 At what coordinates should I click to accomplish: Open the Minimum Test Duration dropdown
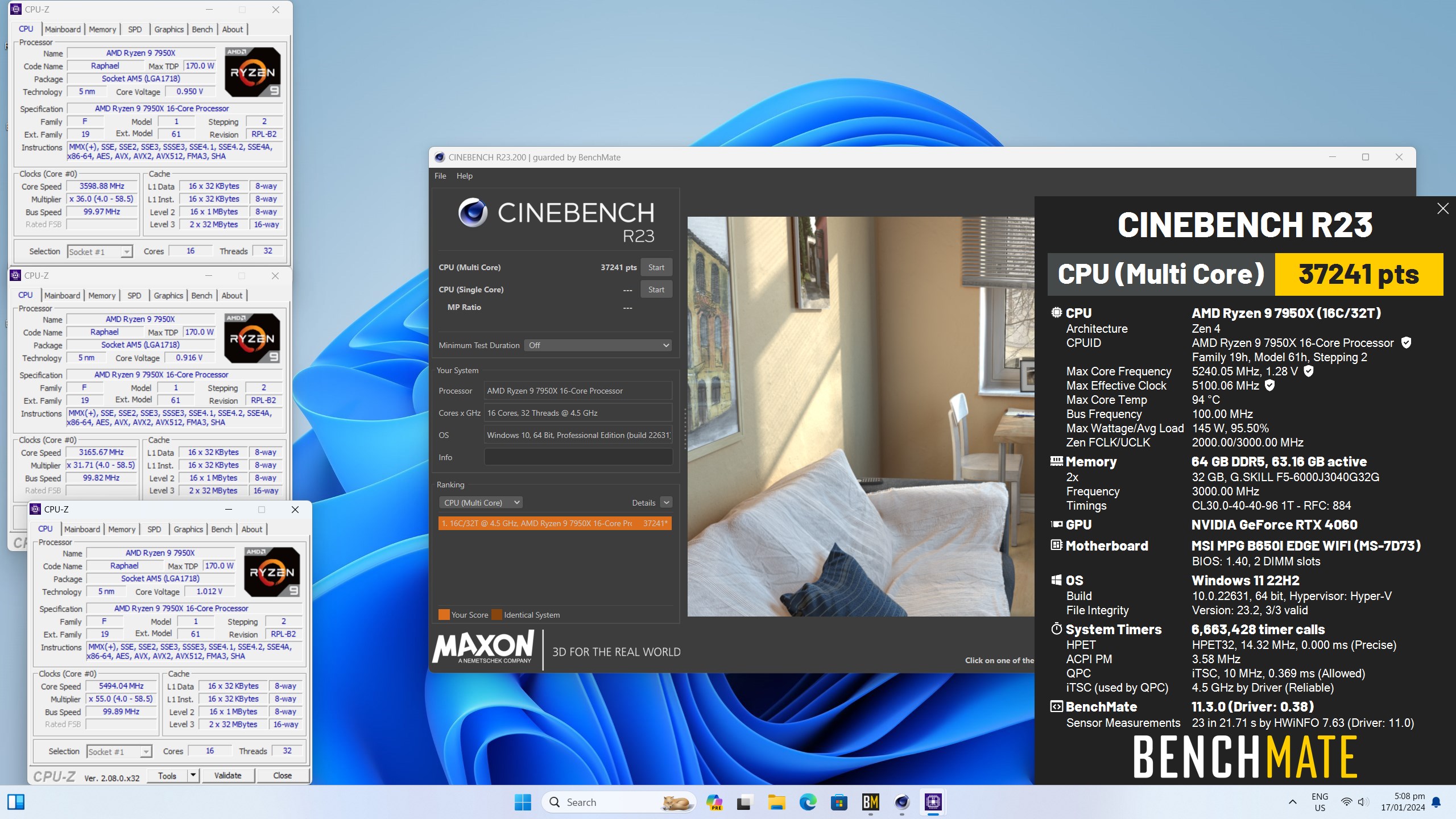(597, 345)
